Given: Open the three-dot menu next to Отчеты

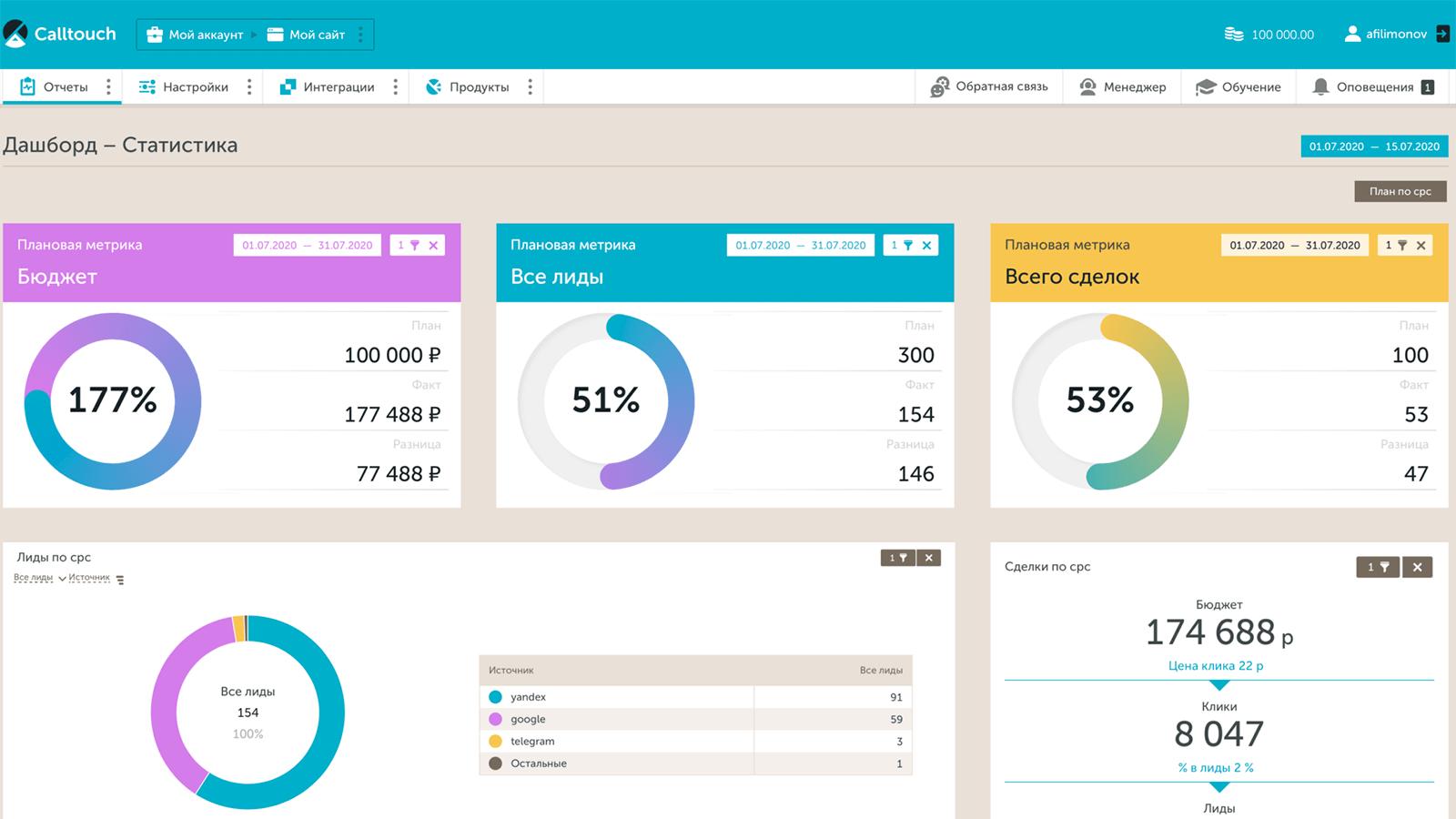Looking at the screenshot, I should (108, 87).
